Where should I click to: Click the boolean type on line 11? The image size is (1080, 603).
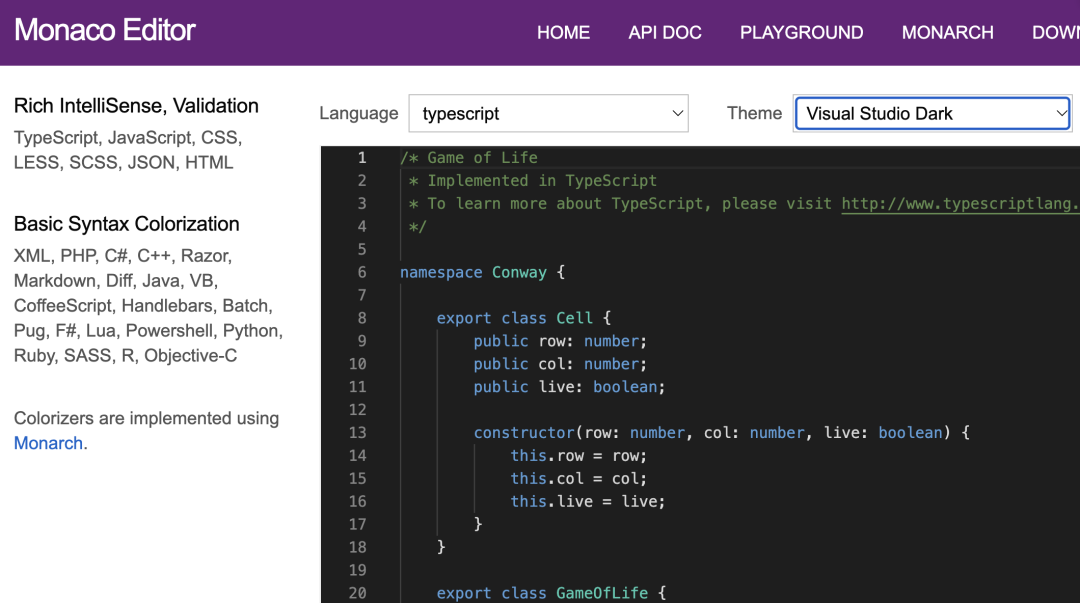[625, 387]
